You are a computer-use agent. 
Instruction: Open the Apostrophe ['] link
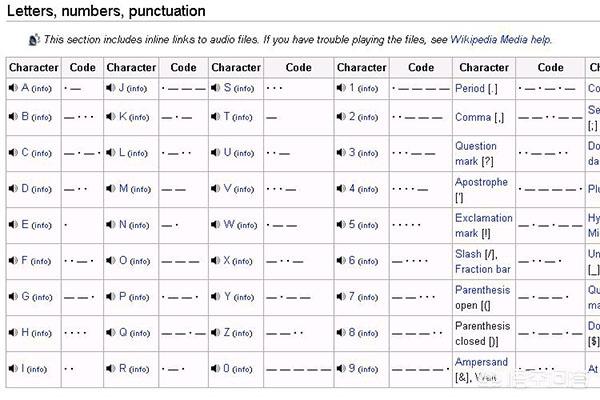pos(481,189)
